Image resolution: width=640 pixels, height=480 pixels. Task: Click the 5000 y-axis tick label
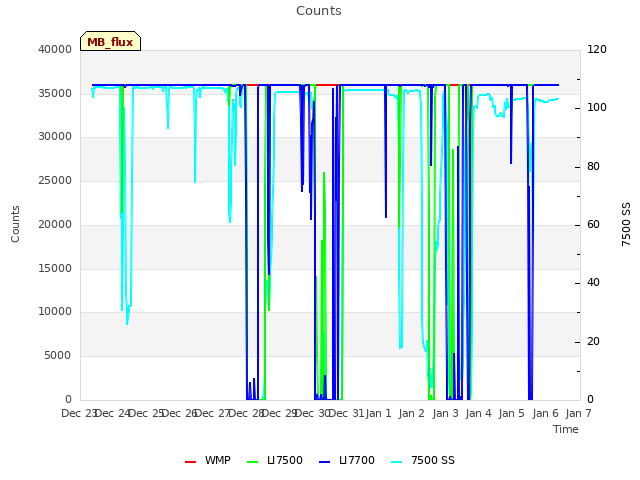pyautogui.click(x=58, y=356)
